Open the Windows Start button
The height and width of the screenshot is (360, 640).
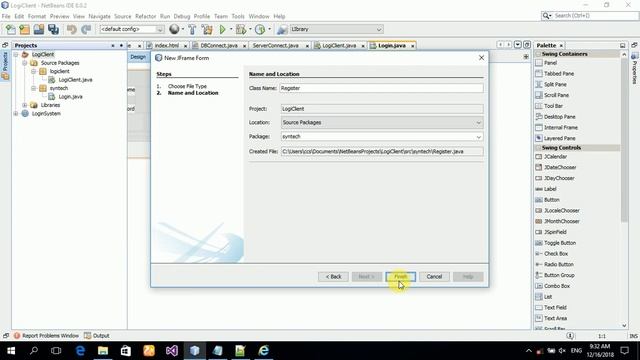[11, 351]
